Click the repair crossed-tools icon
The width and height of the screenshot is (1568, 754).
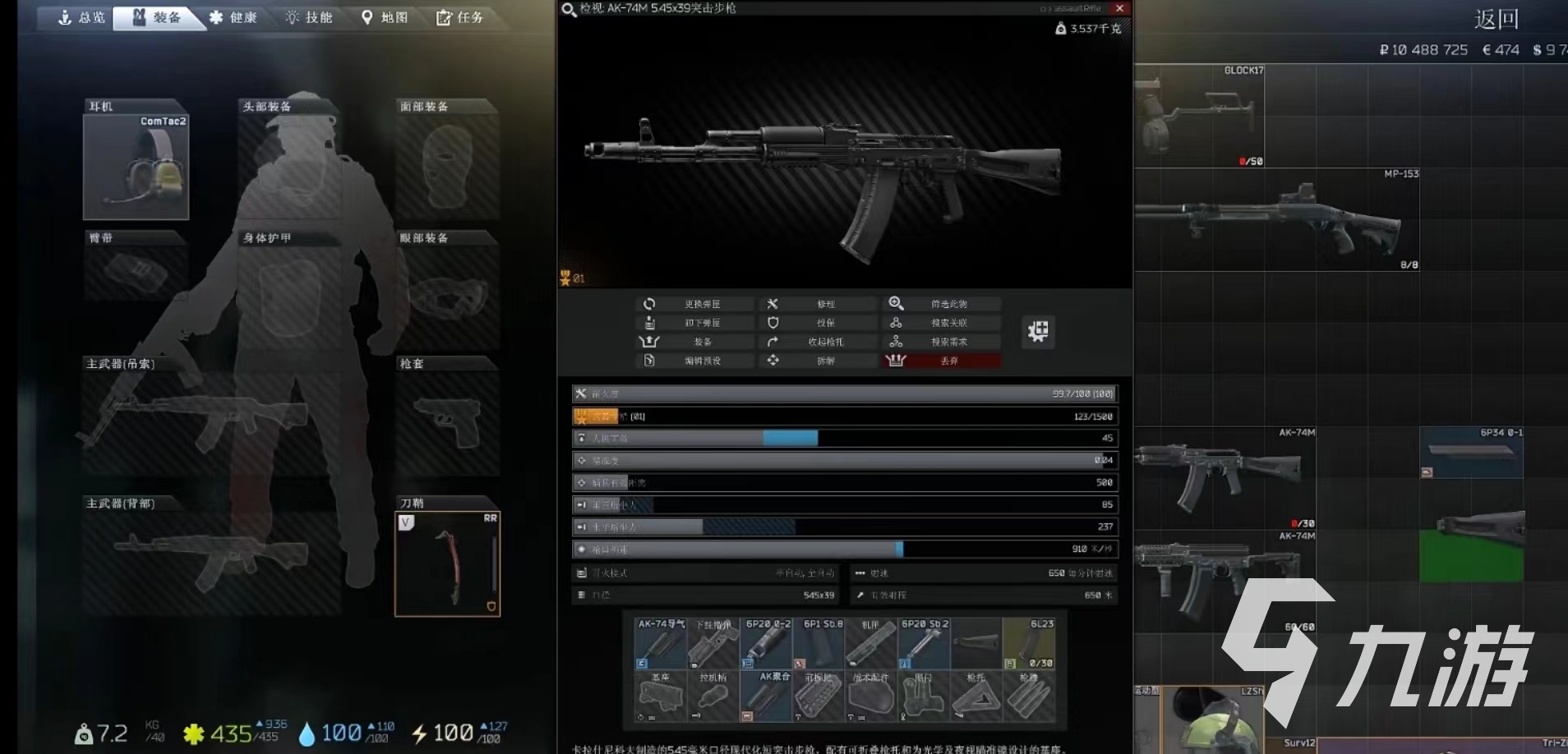(x=772, y=304)
